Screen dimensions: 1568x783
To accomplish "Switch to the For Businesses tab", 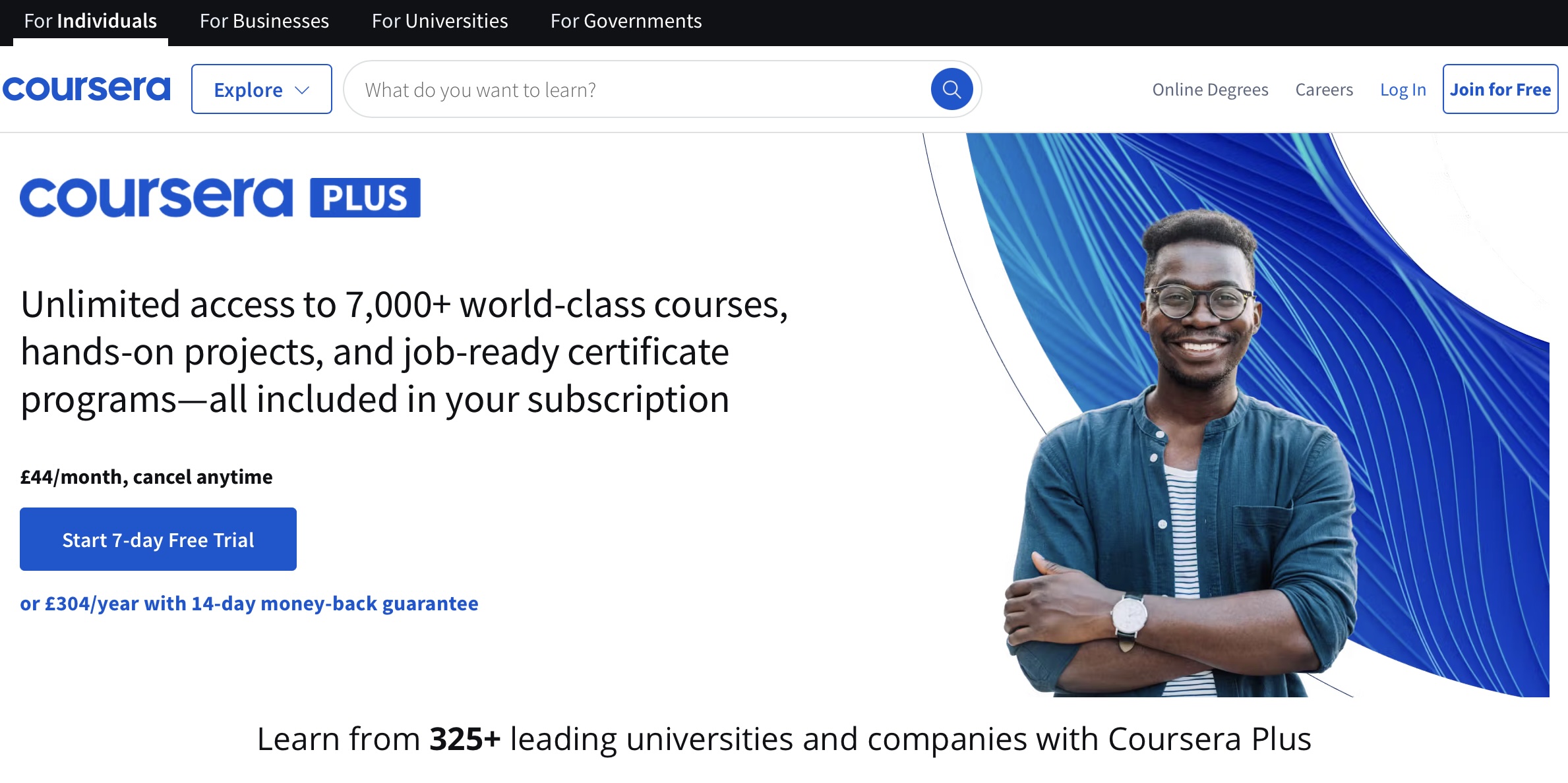I will click(x=264, y=22).
